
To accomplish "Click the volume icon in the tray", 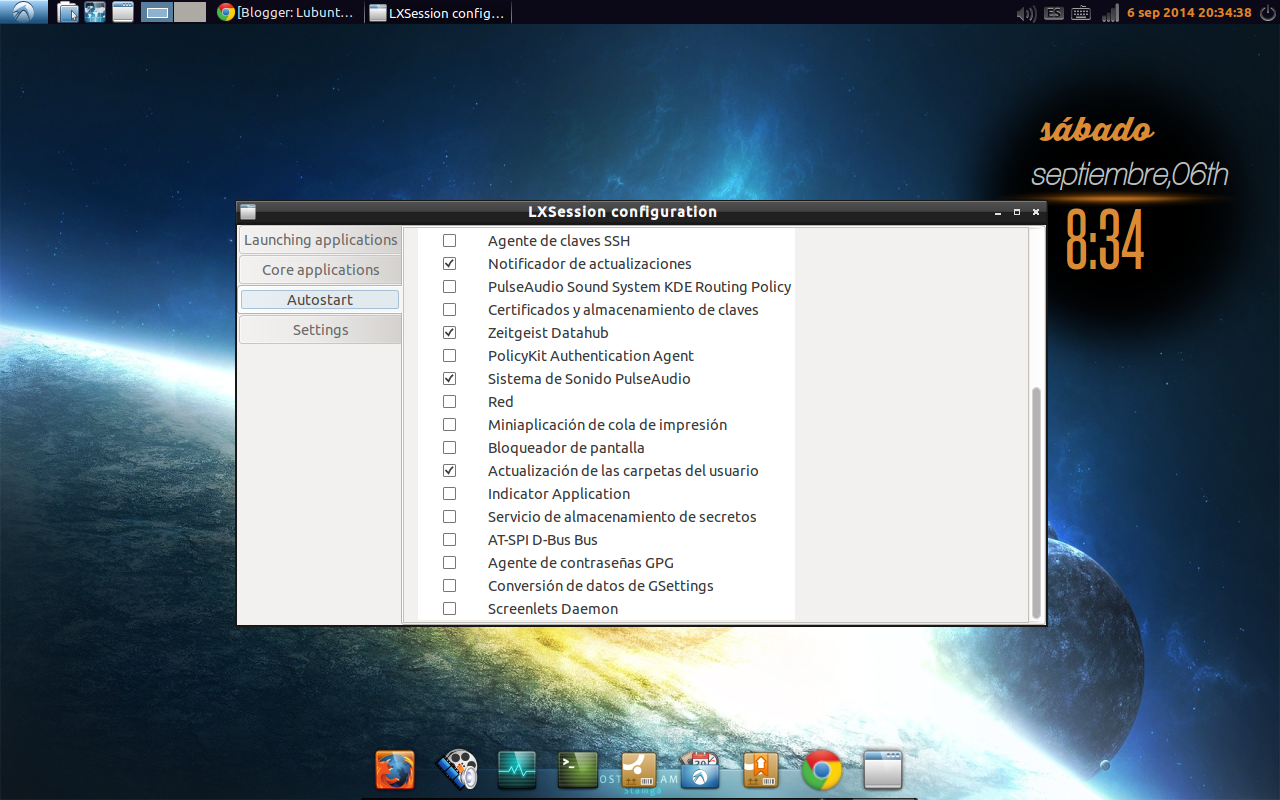I will click(x=1024, y=13).
